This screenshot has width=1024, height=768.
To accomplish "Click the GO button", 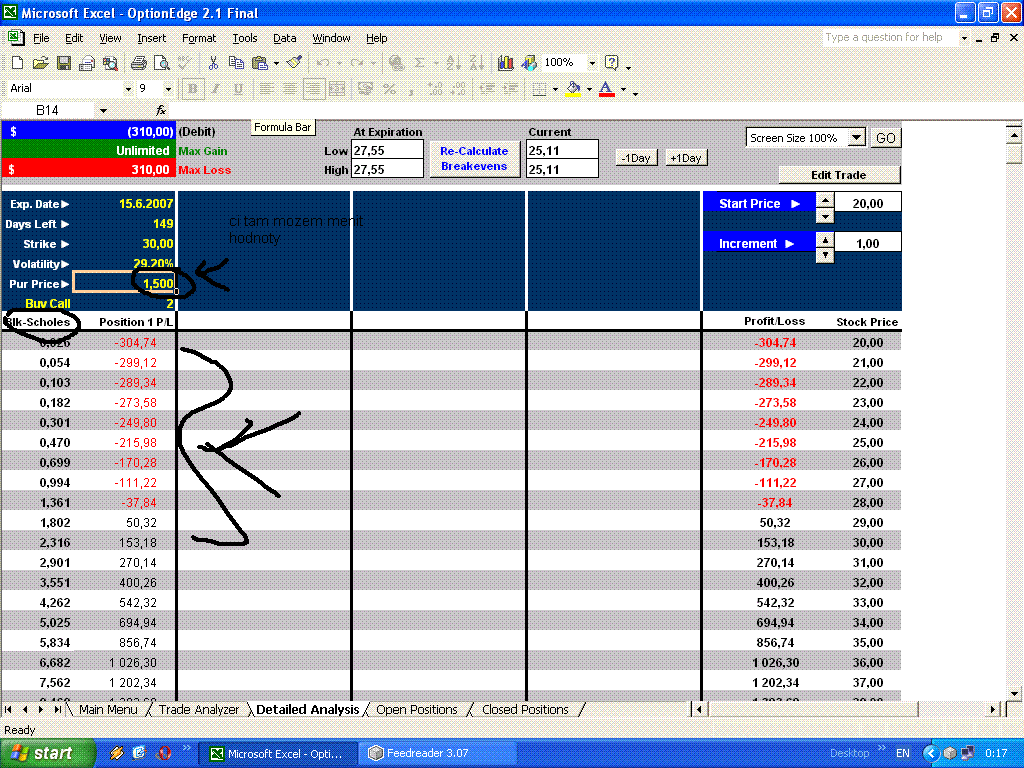I will pyautogui.click(x=886, y=138).
